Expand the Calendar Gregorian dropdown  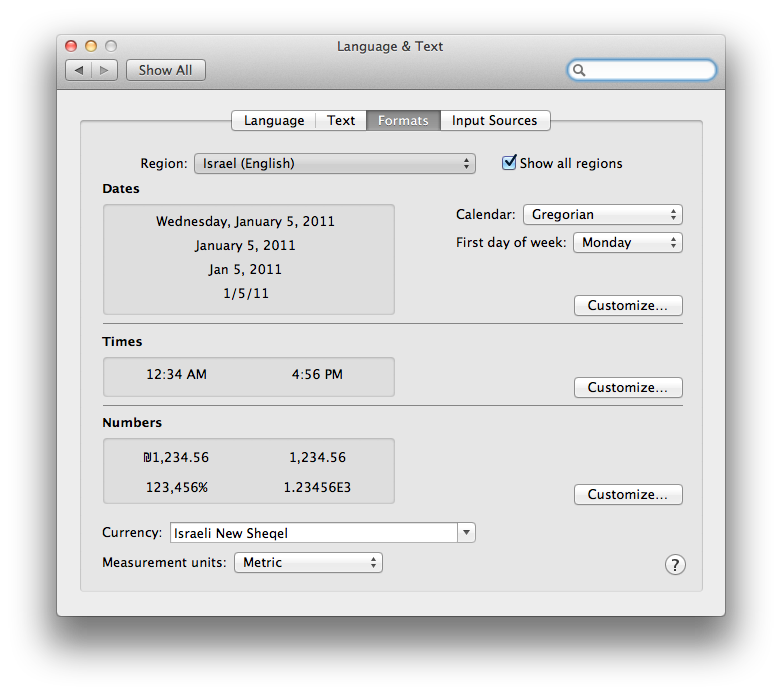click(x=602, y=214)
